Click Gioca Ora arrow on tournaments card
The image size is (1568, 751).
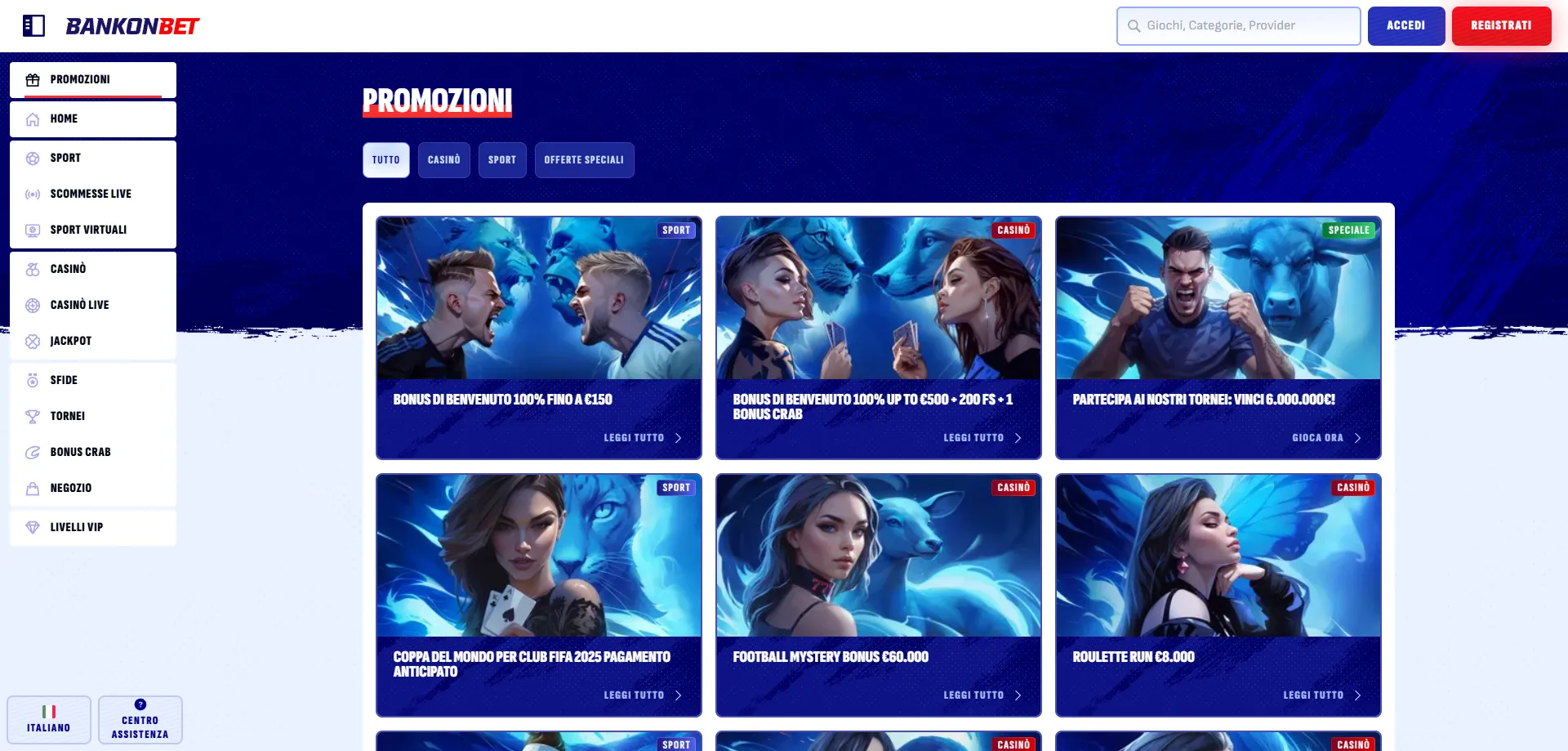tap(1357, 438)
